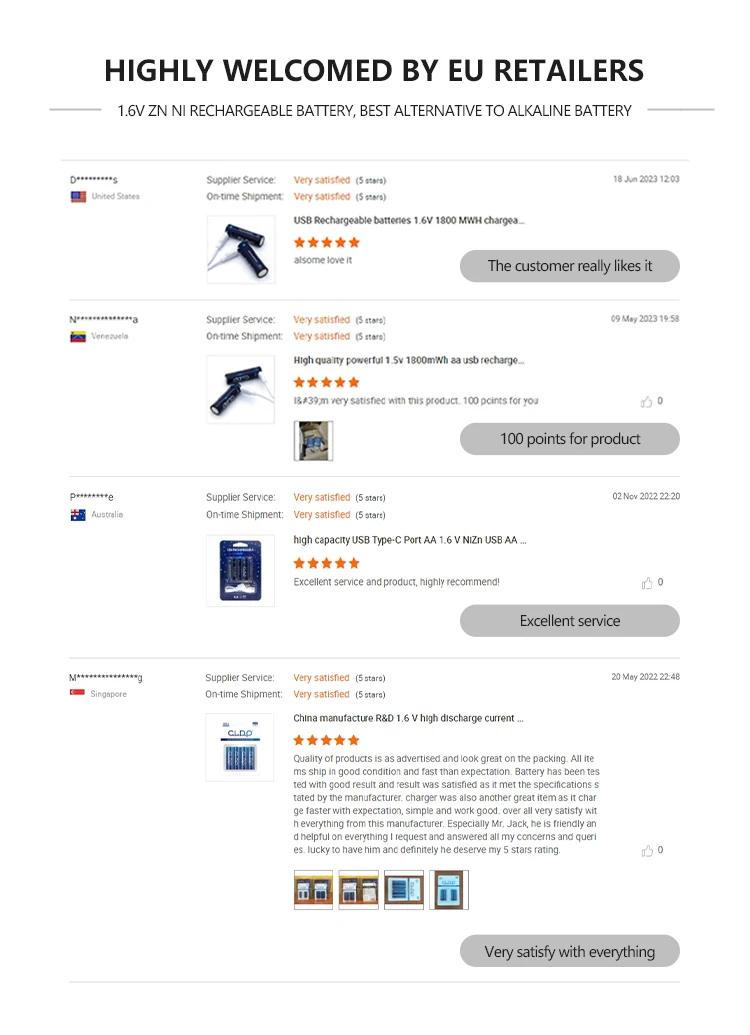Screen dimensions: 750x1035
Task: View last attached photo in Singapore review
Action: [x=449, y=890]
